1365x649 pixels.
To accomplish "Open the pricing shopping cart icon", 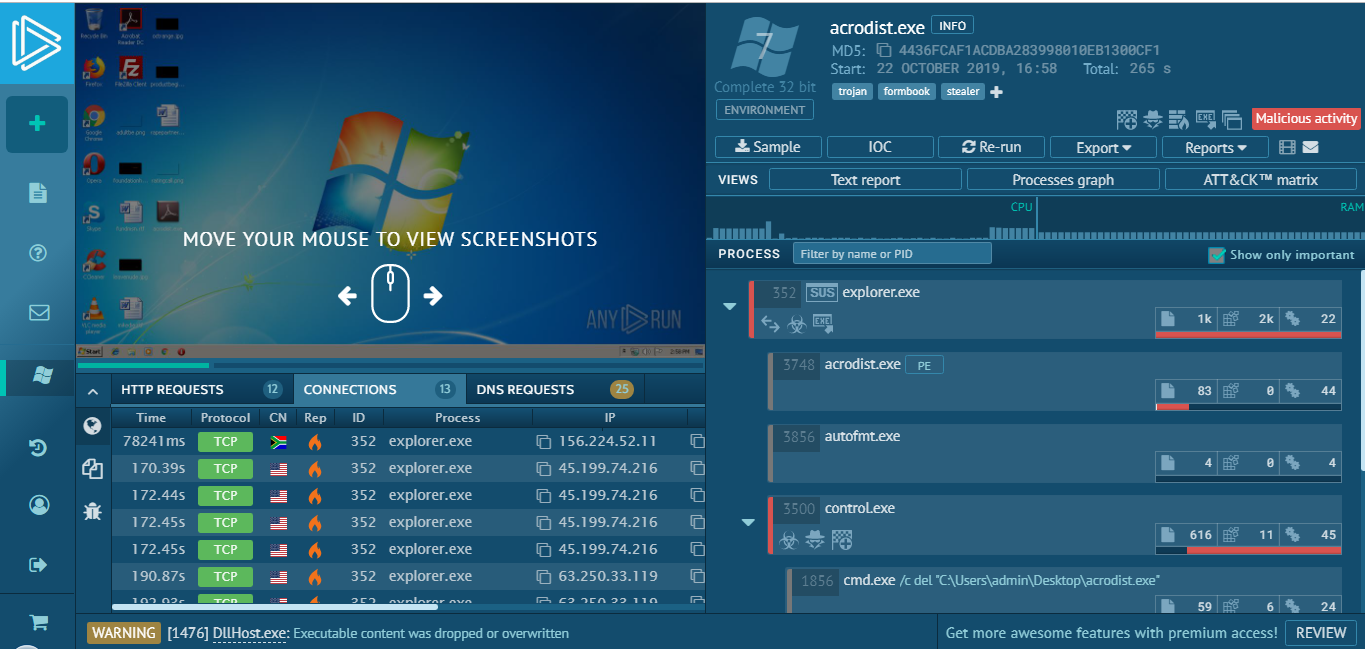I will pos(39,622).
